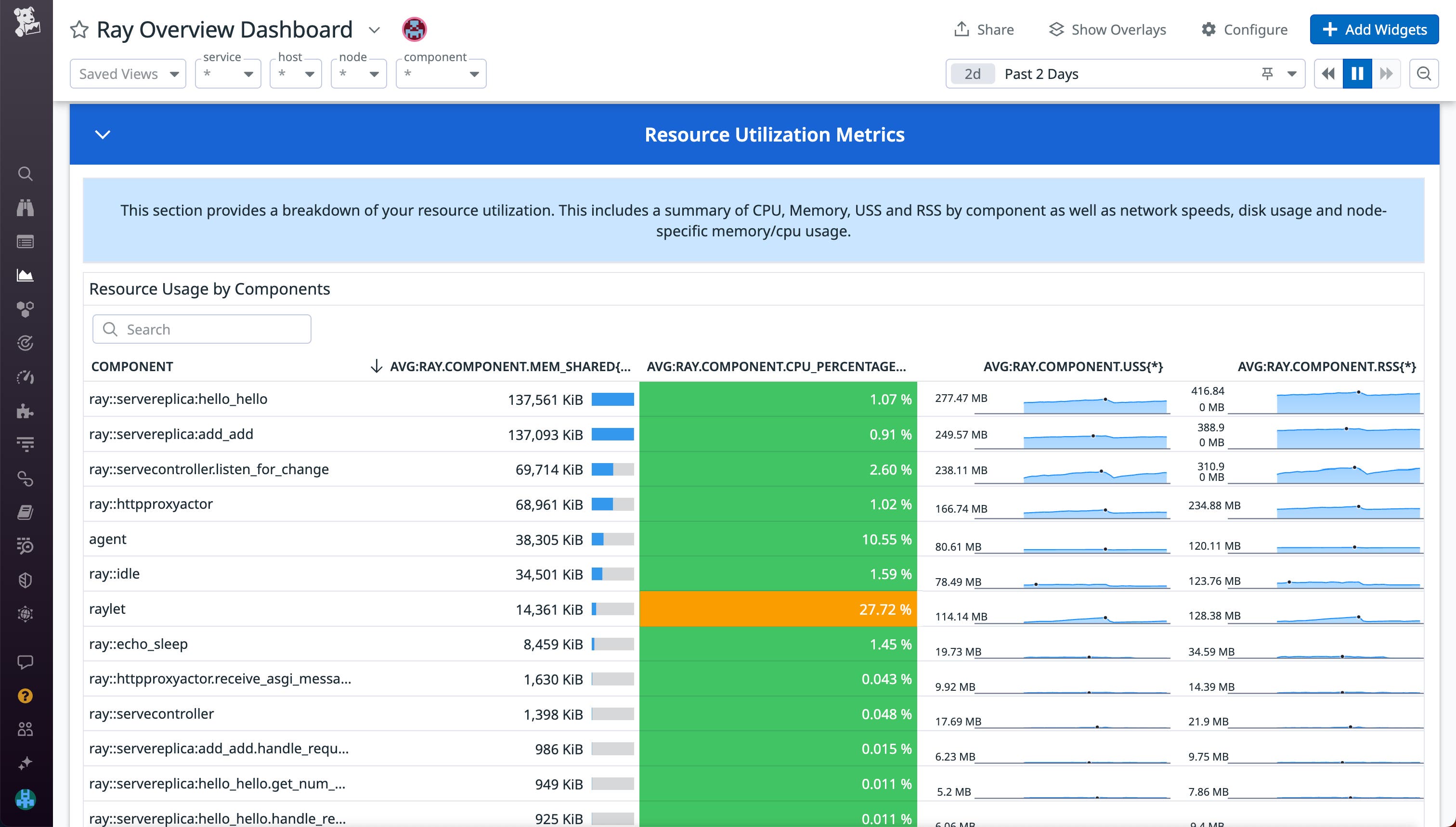
Task: Select the Security shield icon in sidebar
Action: [25, 580]
